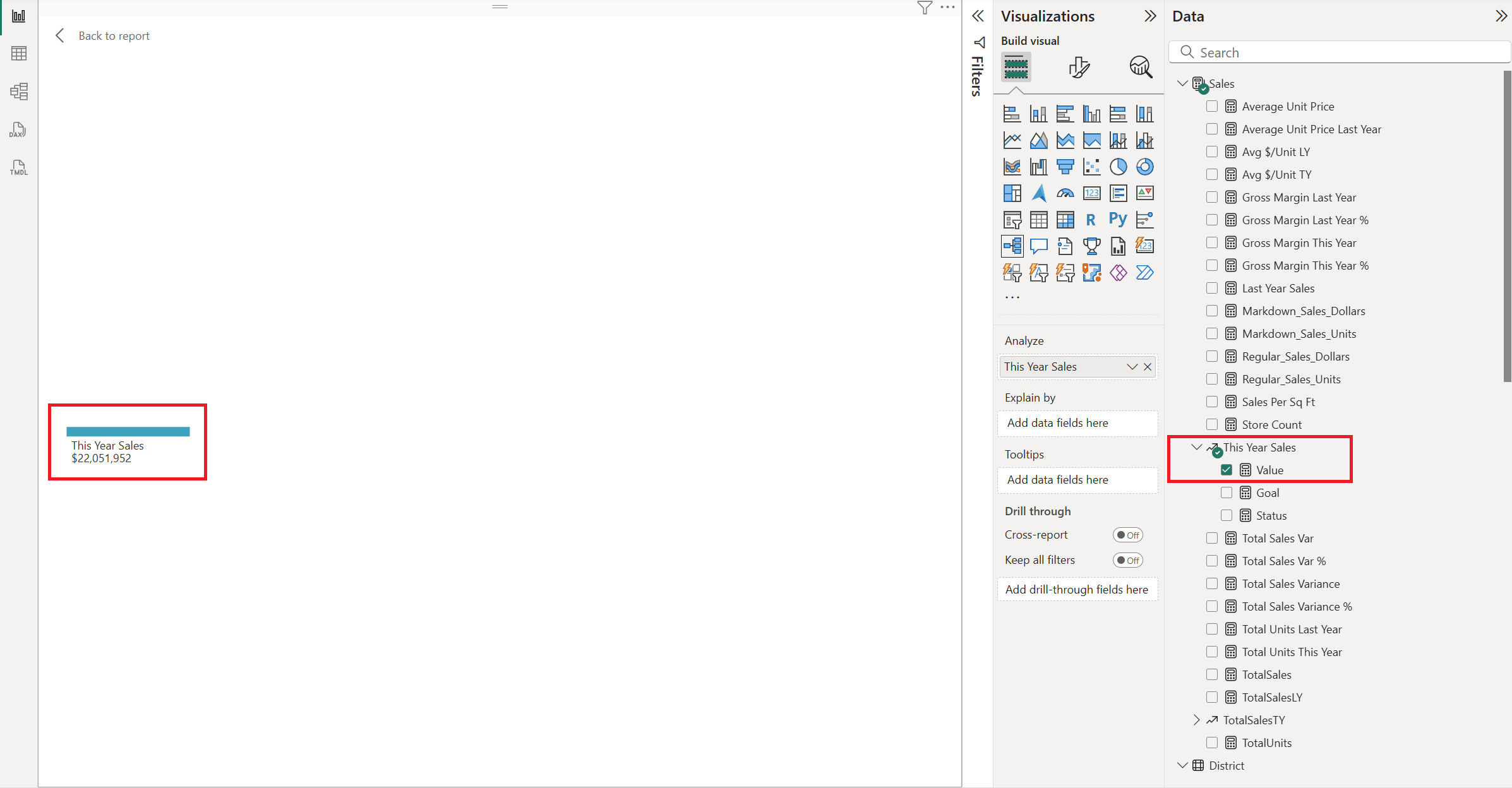1512x788 pixels.
Task: Open the TMDL view
Action: (17, 167)
